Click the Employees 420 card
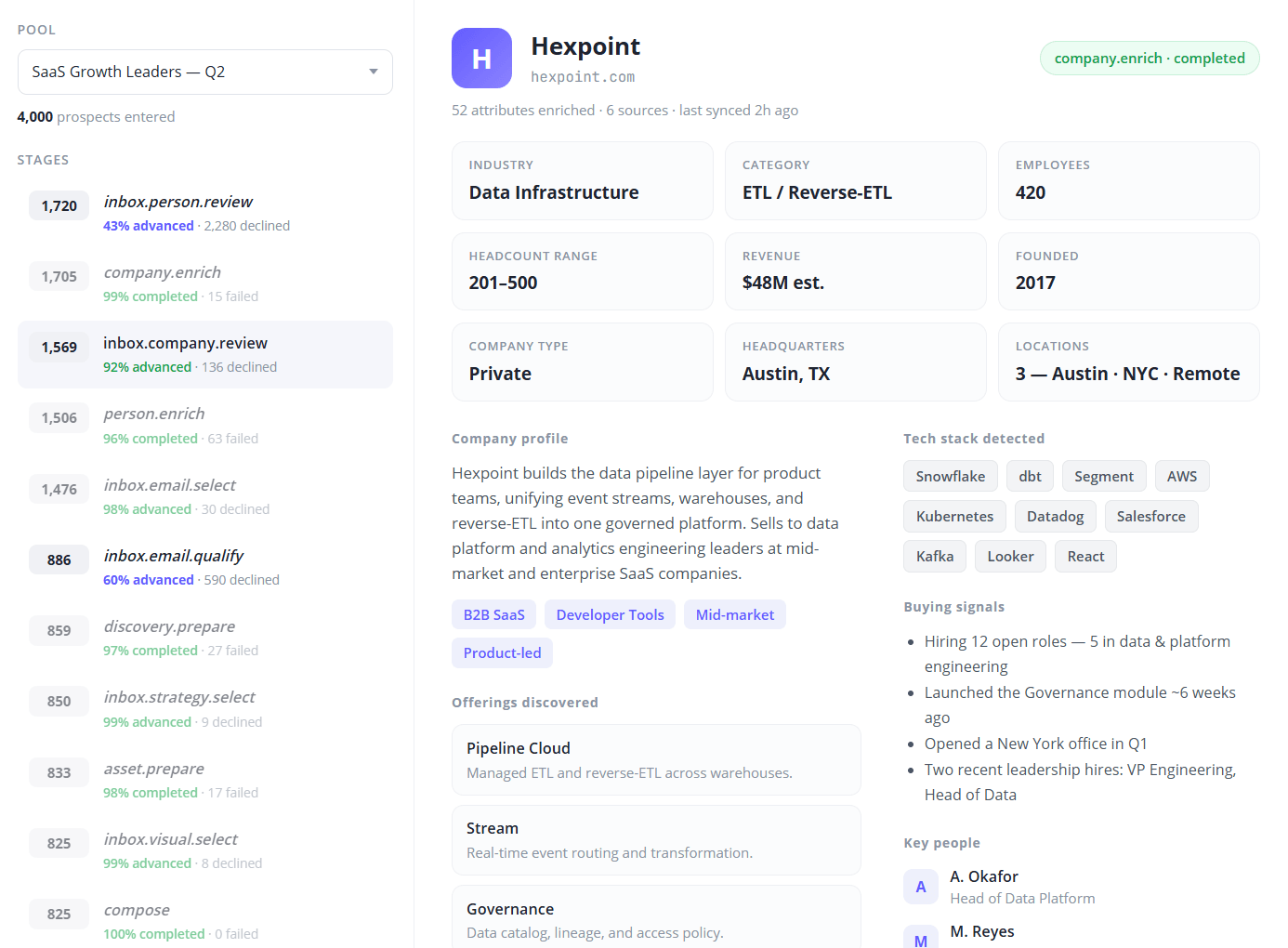The image size is (1288, 948). [1129, 180]
